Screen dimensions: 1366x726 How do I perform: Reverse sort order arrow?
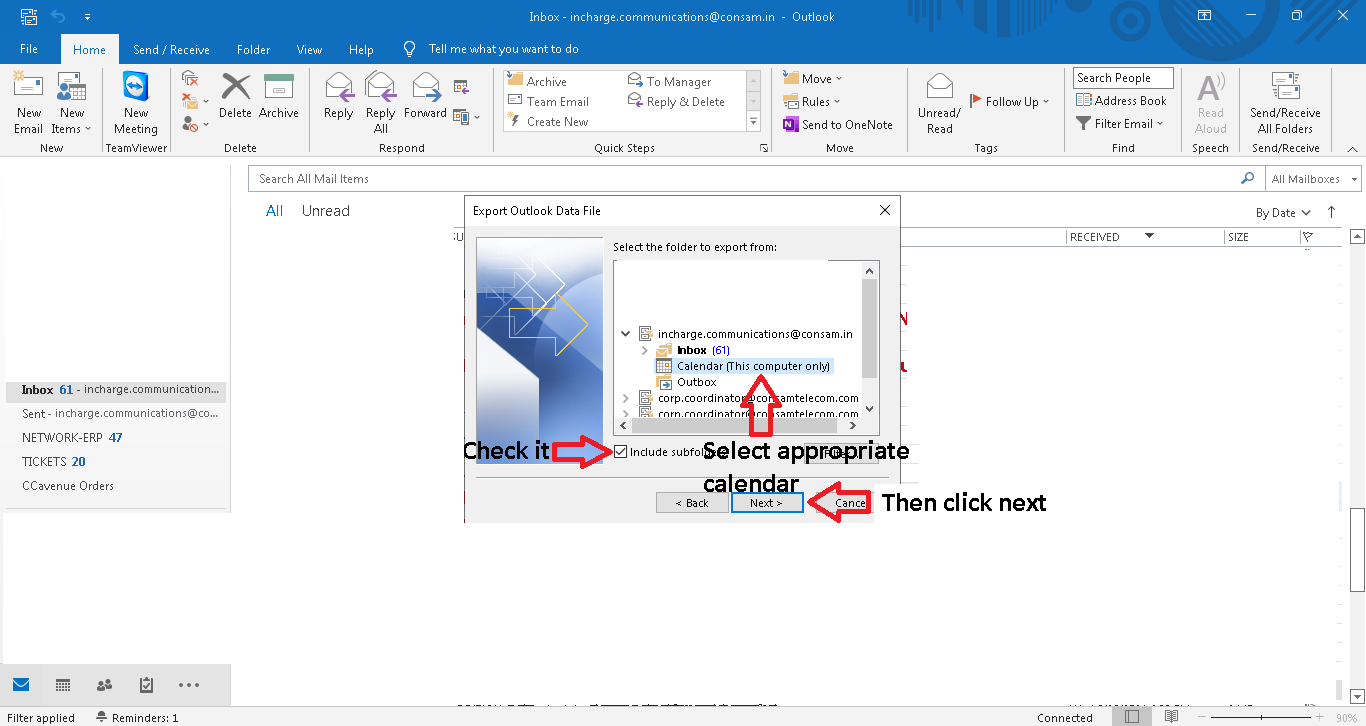1332,212
